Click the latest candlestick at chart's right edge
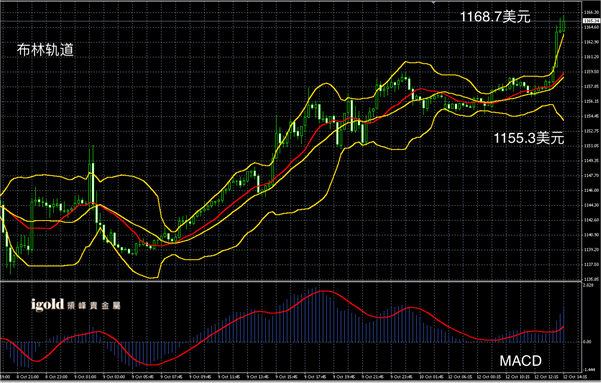The image size is (601, 383). tap(563, 25)
